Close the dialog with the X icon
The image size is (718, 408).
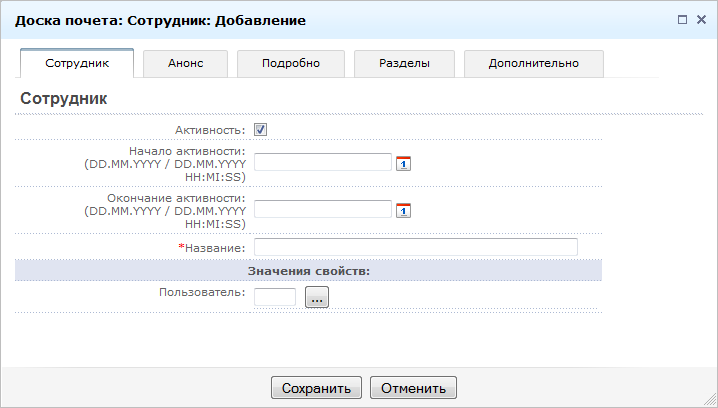tap(701, 19)
